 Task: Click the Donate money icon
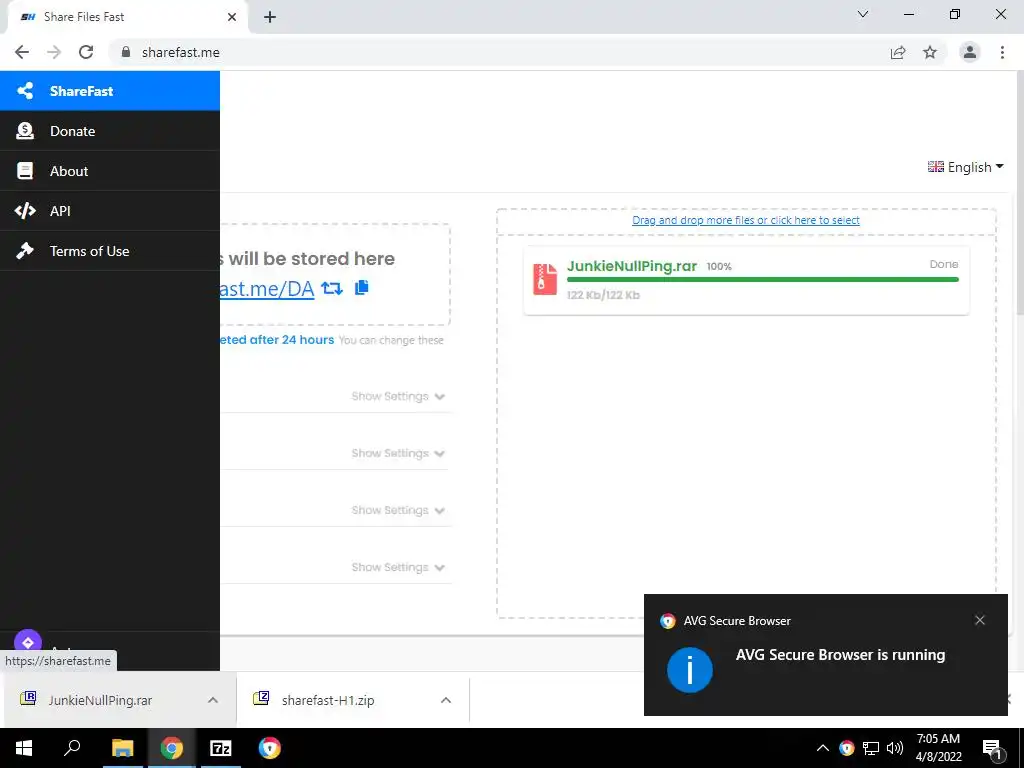click(x=25, y=131)
